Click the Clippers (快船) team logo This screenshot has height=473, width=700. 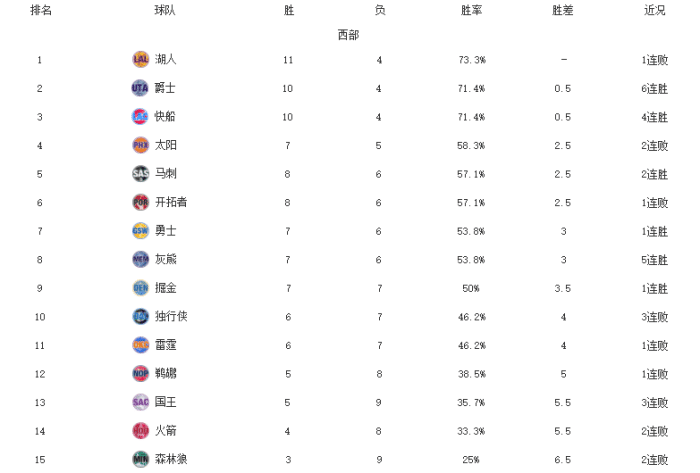click(x=140, y=116)
